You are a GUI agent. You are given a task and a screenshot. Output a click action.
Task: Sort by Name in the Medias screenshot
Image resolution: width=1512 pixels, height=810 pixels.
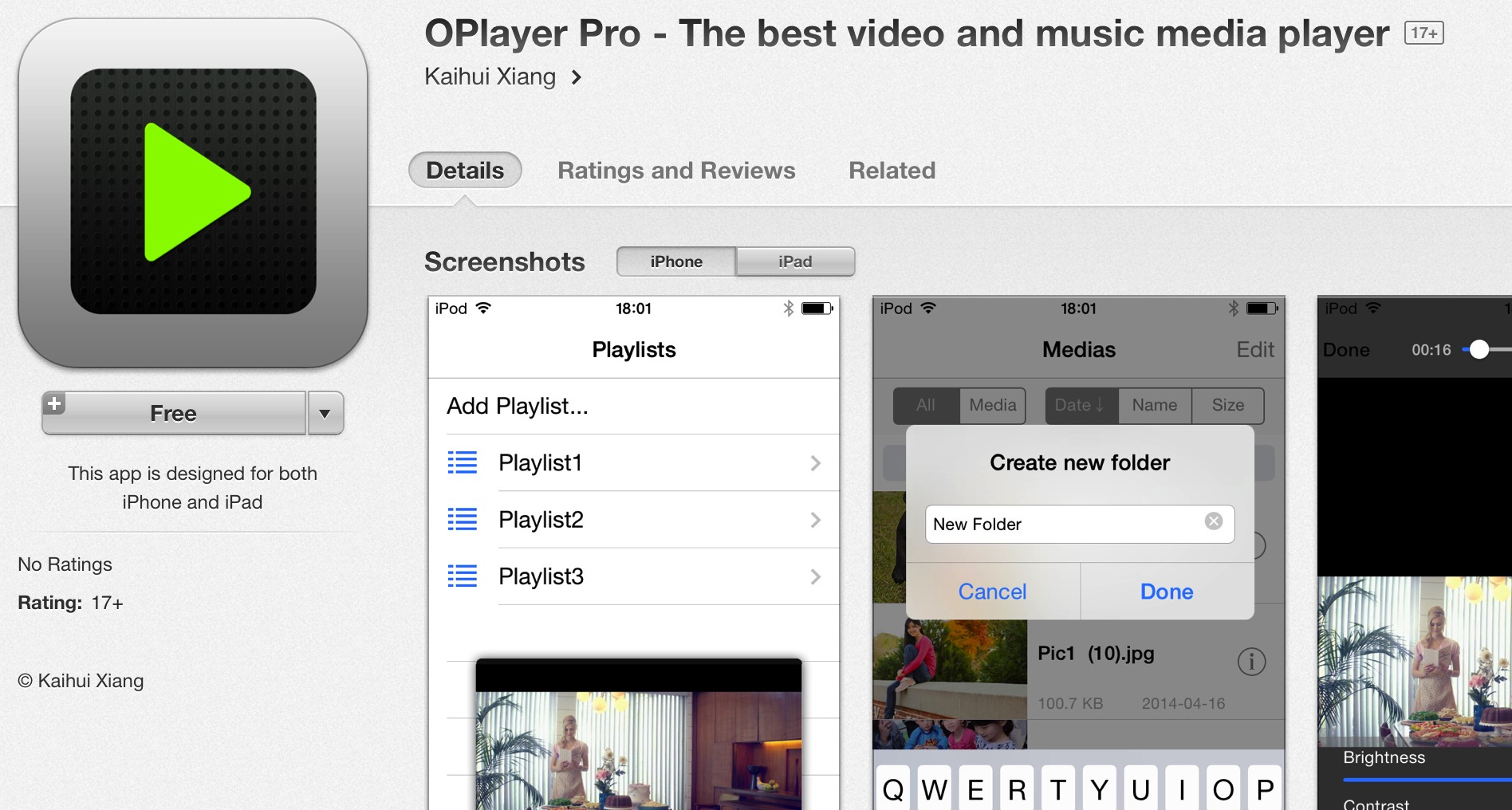(x=1153, y=405)
